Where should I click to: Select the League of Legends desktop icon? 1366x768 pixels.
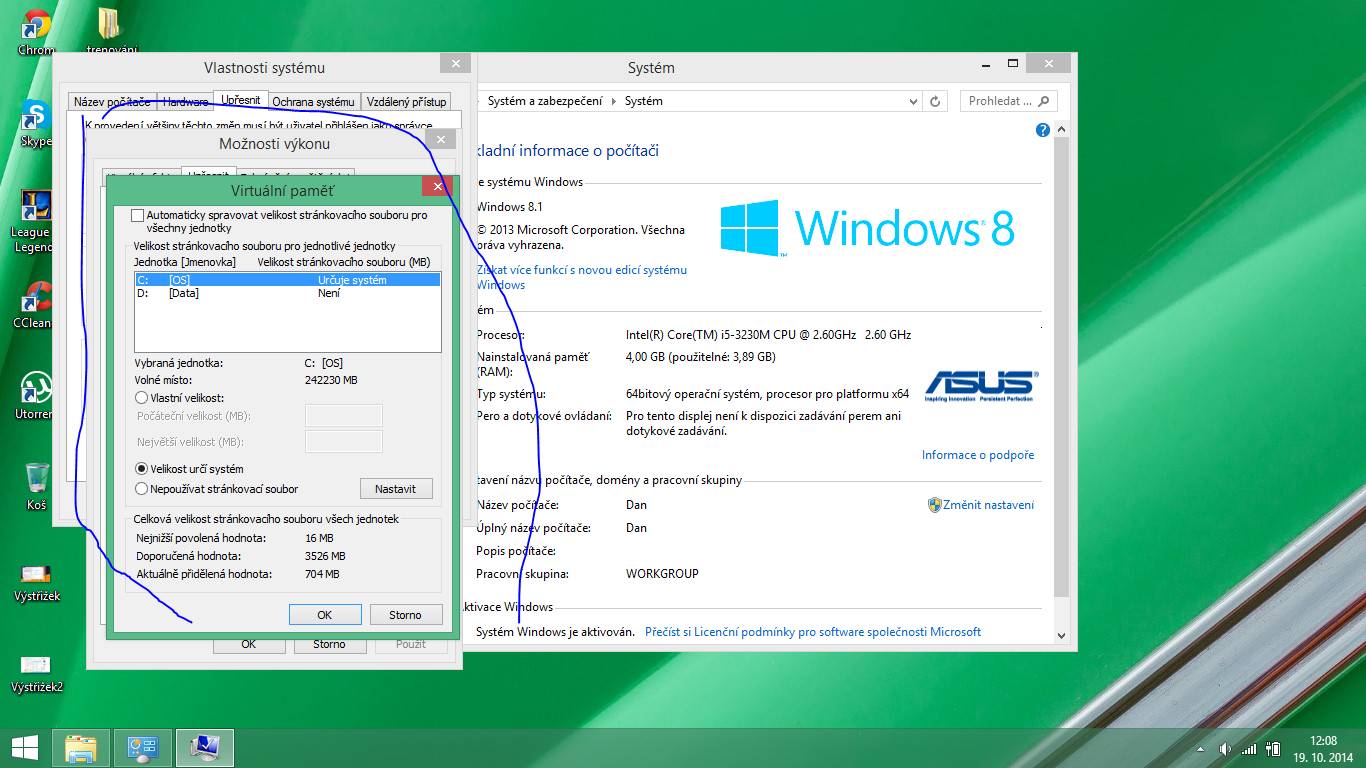(33, 220)
